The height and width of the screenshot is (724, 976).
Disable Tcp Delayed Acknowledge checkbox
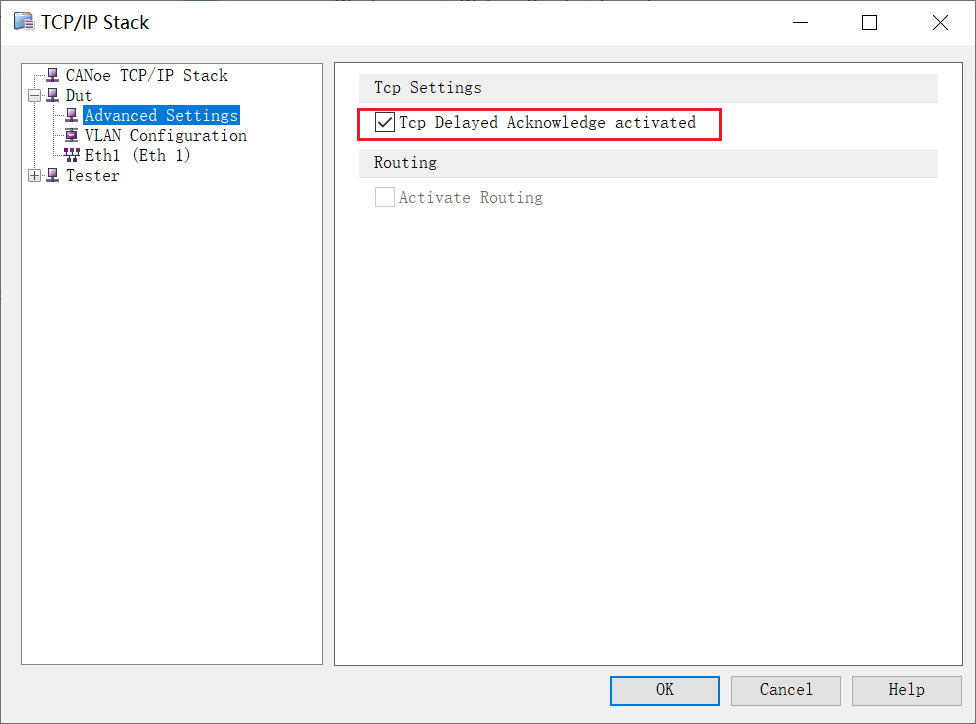385,123
